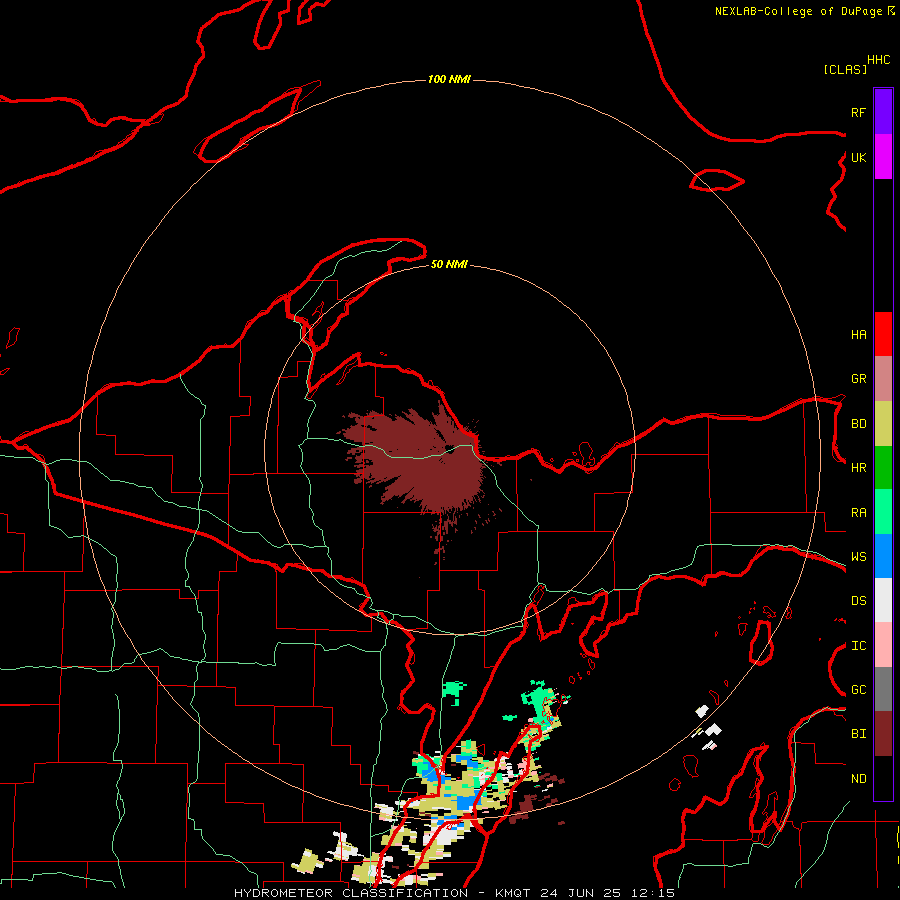Click the RF purple legend swatch
The height and width of the screenshot is (900, 900).
(x=883, y=111)
